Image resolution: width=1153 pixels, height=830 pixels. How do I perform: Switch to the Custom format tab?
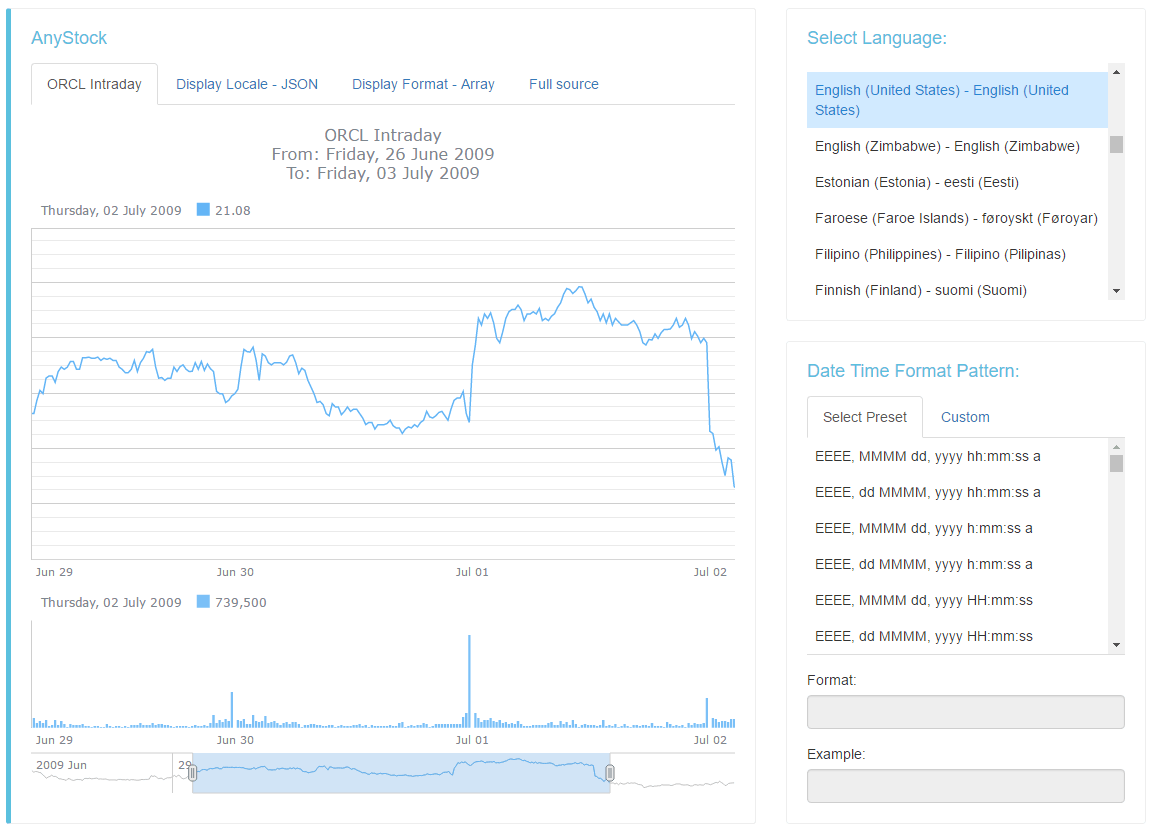click(964, 417)
